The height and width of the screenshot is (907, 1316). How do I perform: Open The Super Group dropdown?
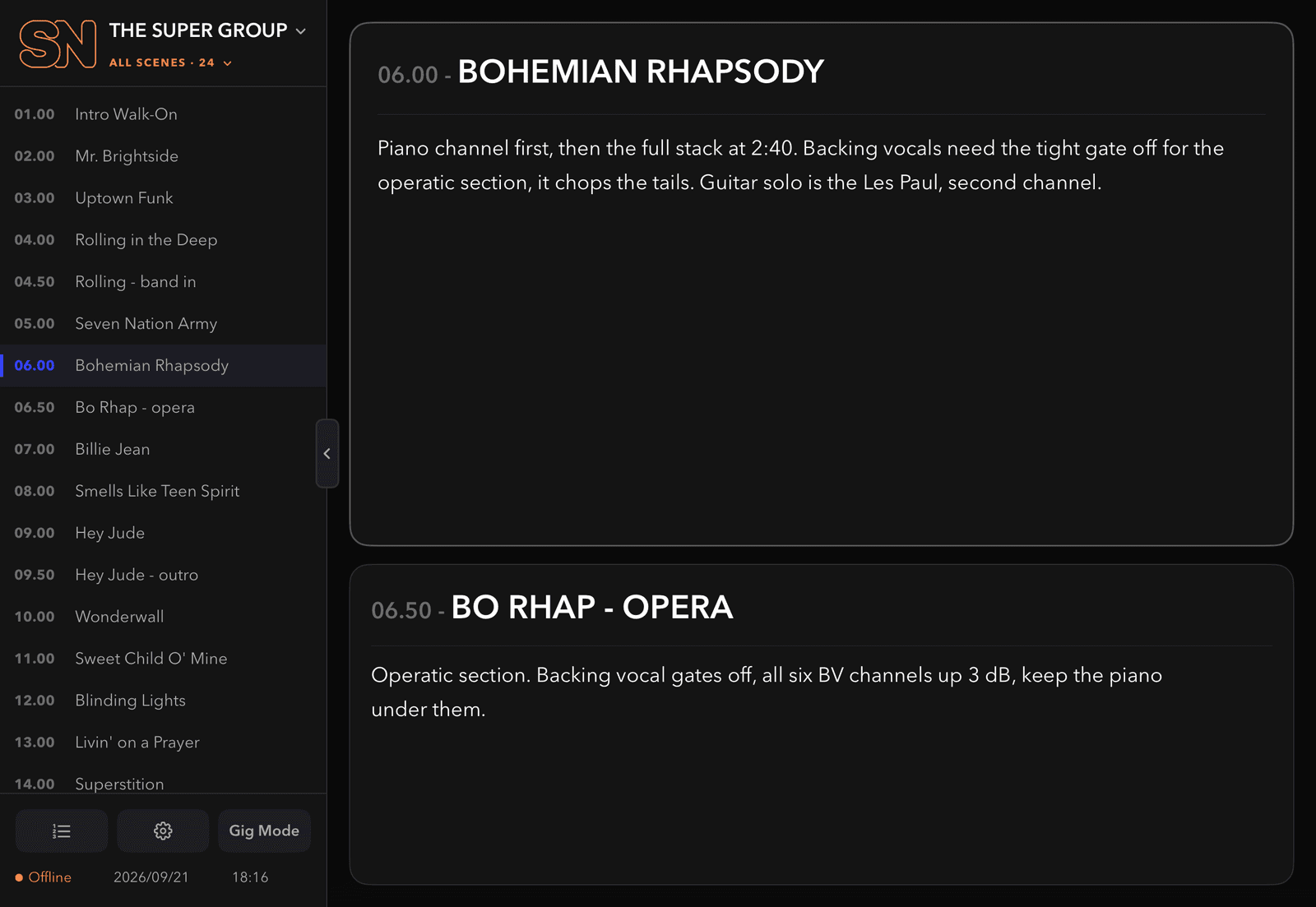click(207, 30)
